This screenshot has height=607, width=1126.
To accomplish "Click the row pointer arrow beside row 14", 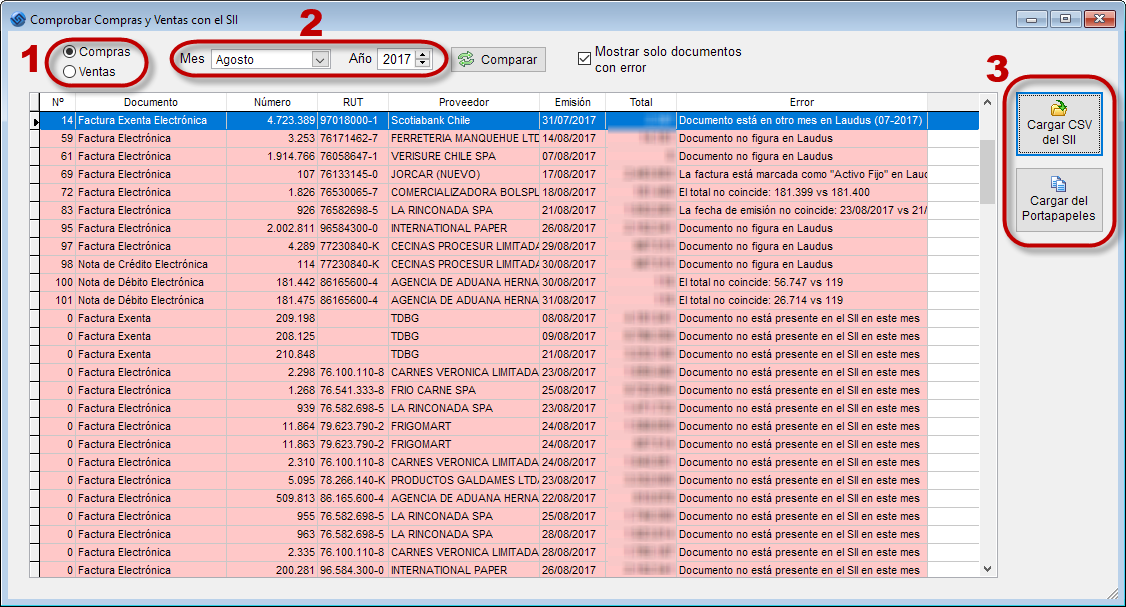I will tap(34, 121).
